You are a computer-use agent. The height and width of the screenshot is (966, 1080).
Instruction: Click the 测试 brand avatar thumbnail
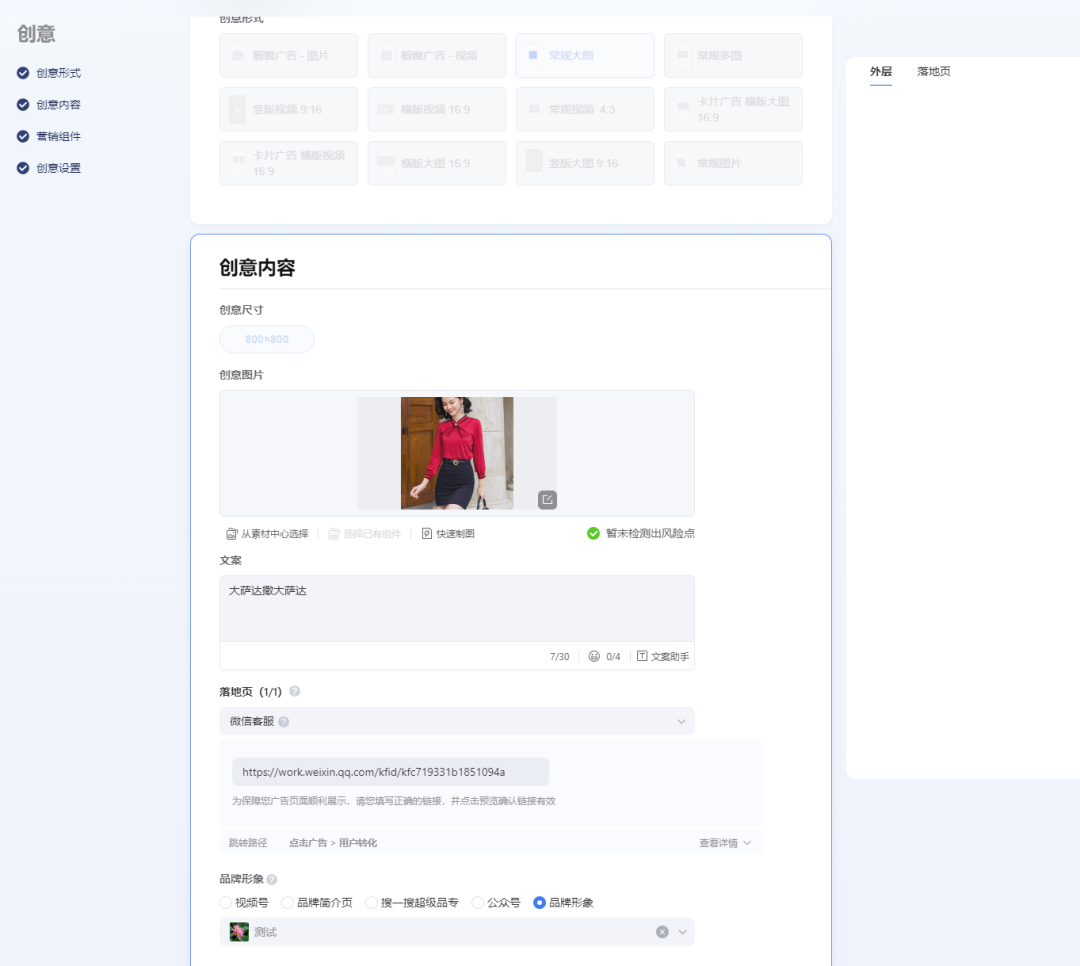[x=239, y=932]
